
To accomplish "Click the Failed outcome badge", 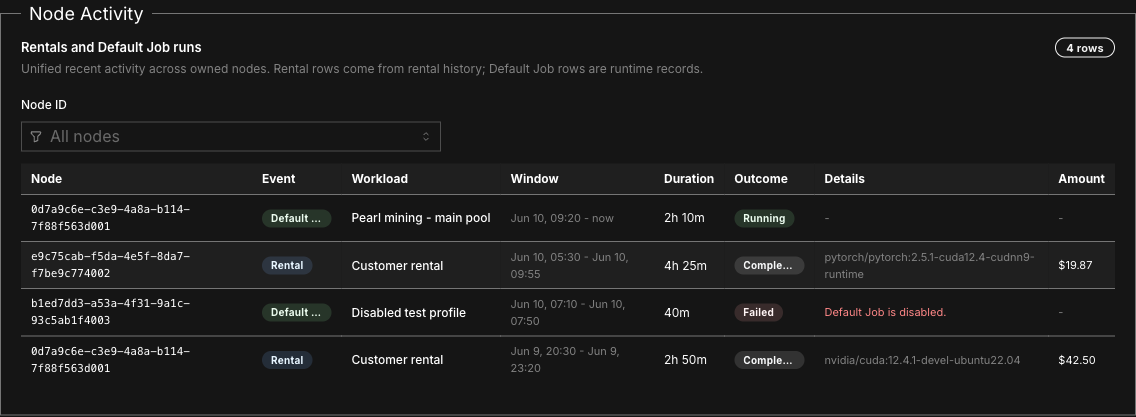I will coord(759,313).
